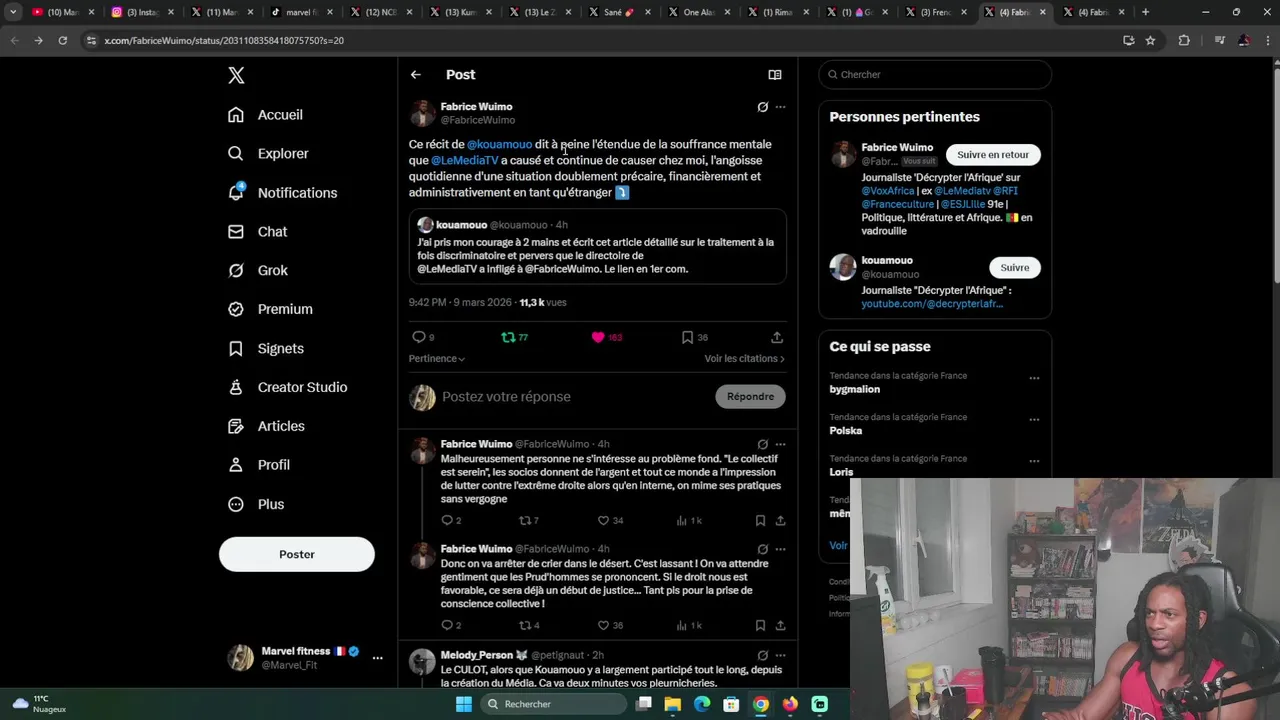
Task: Open more options for bygmalion trend
Action: click(x=1034, y=378)
